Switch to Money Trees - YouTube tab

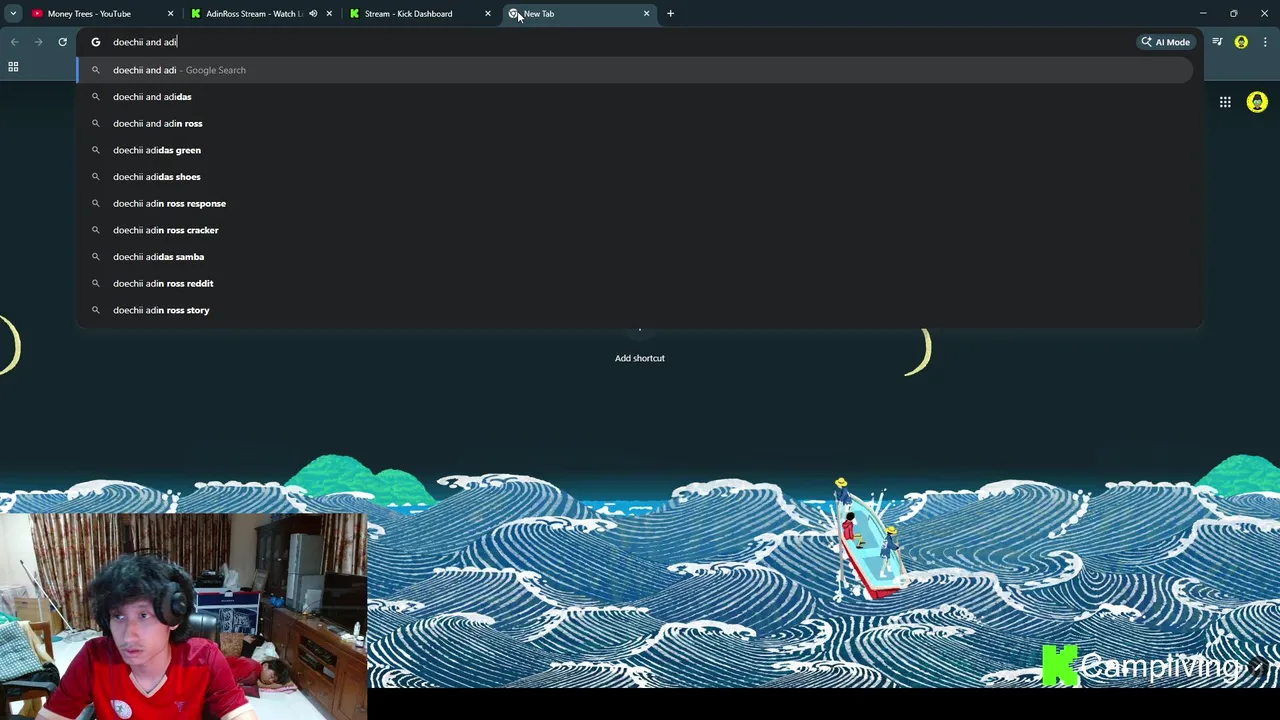click(102, 14)
